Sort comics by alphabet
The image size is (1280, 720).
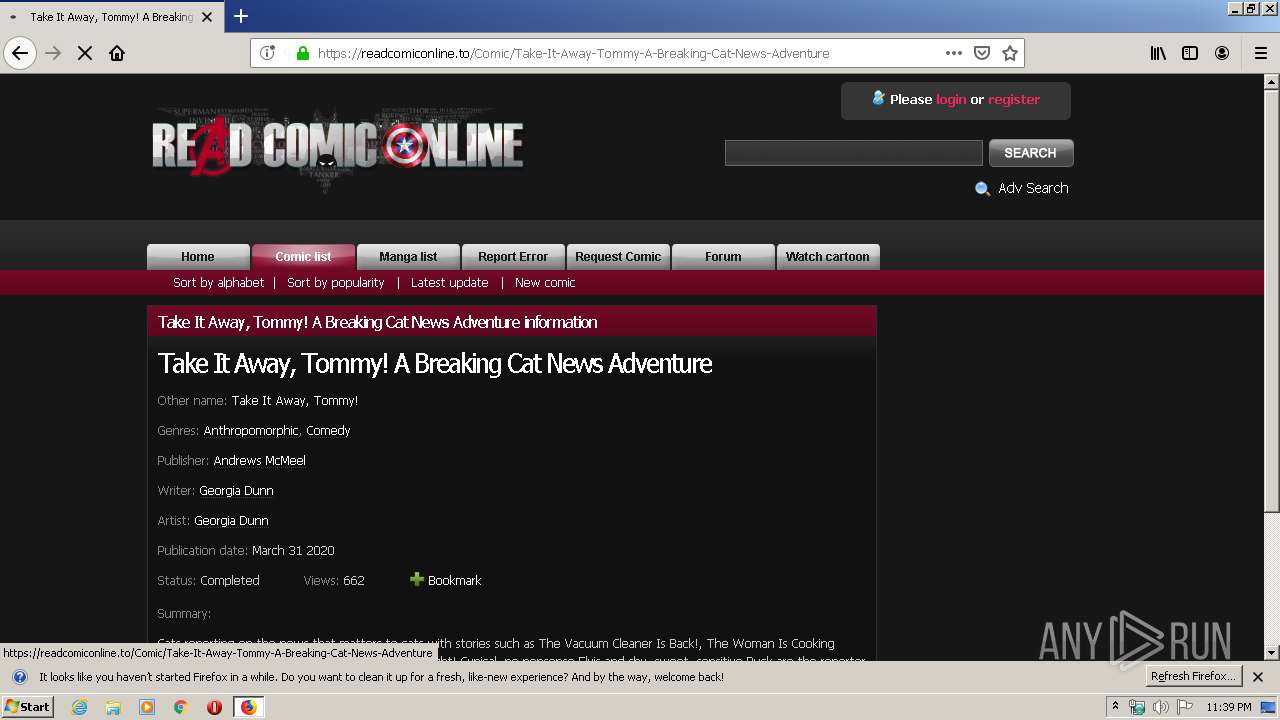point(218,283)
